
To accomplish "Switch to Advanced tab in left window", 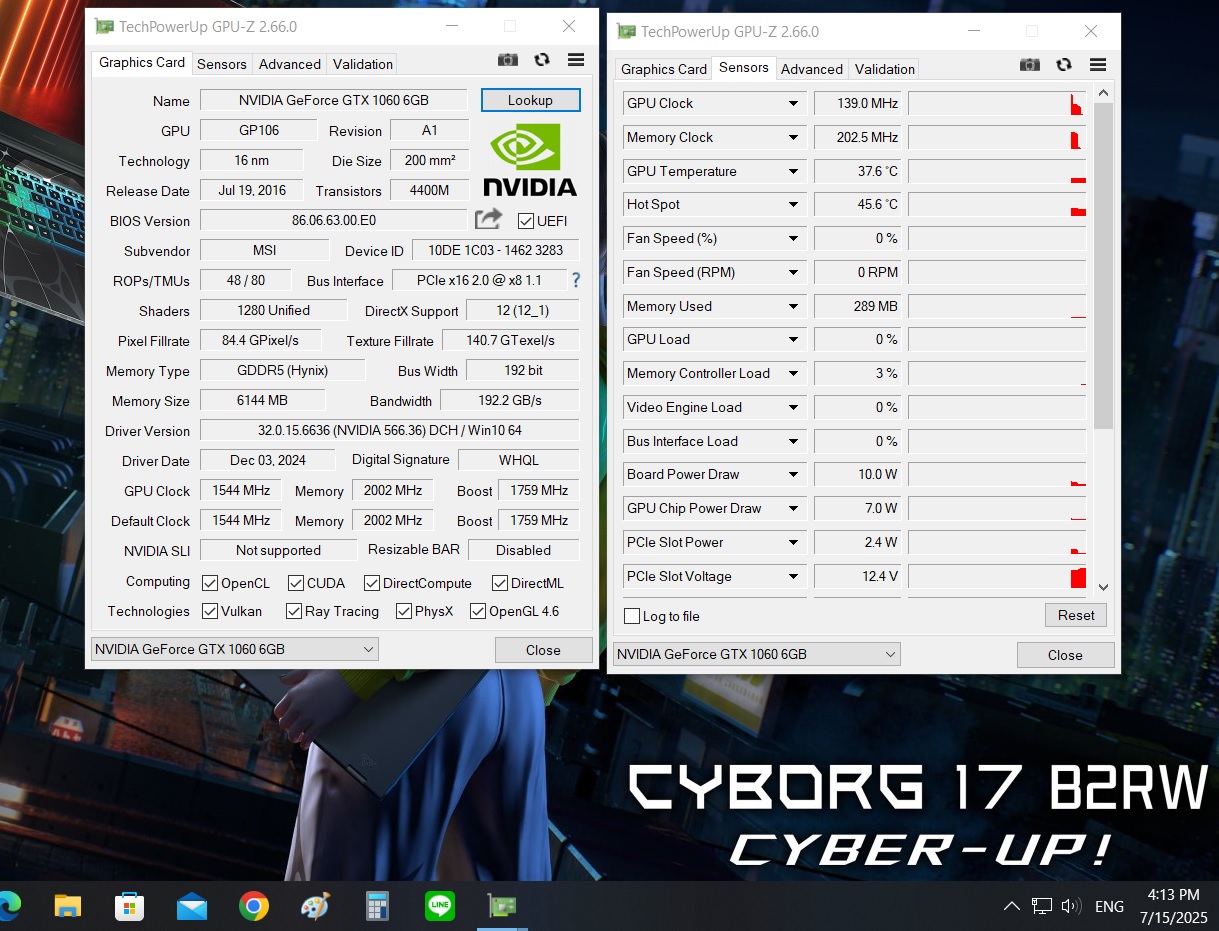I will 289,64.
